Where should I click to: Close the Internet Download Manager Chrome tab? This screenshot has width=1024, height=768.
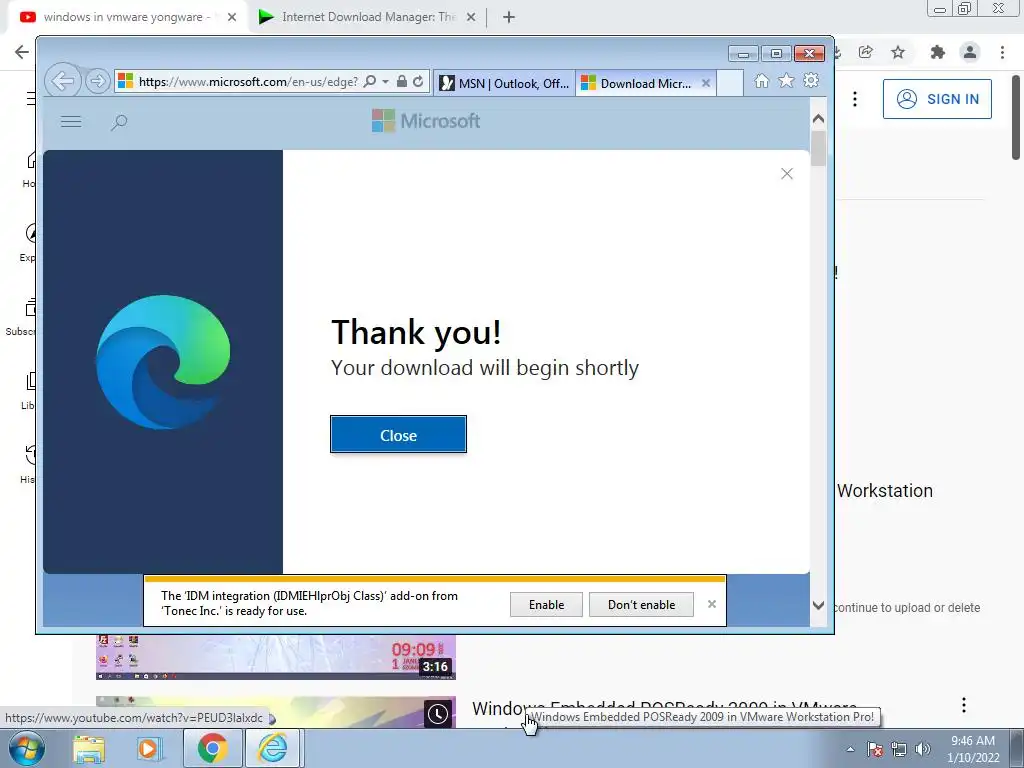pyautogui.click(x=471, y=18)
